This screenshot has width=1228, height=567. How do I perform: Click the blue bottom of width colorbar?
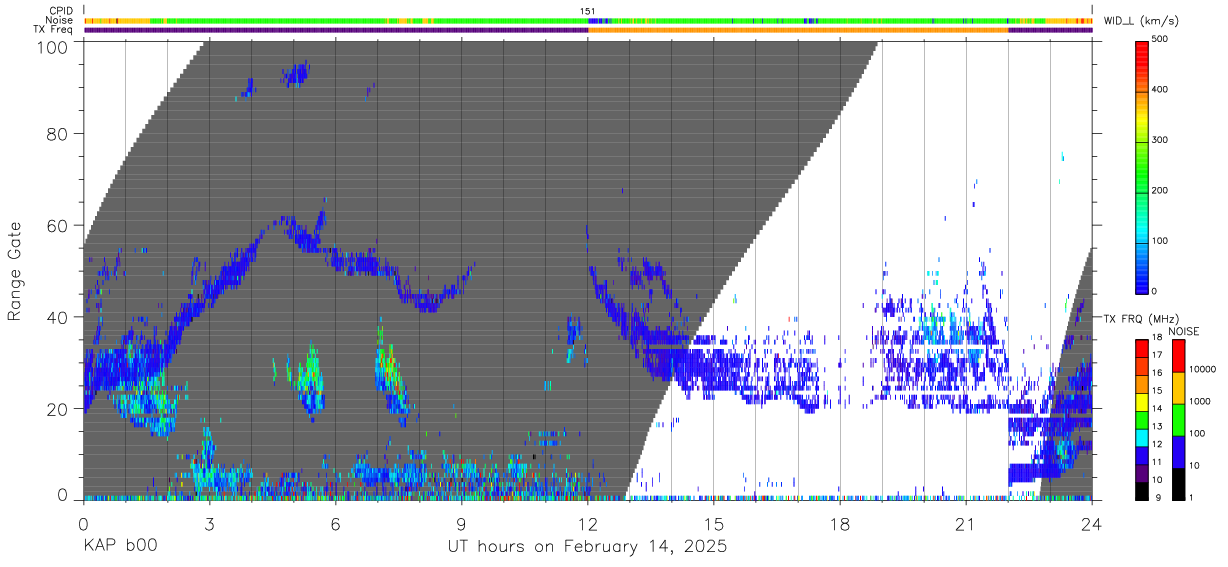(x=1141, y=280)
